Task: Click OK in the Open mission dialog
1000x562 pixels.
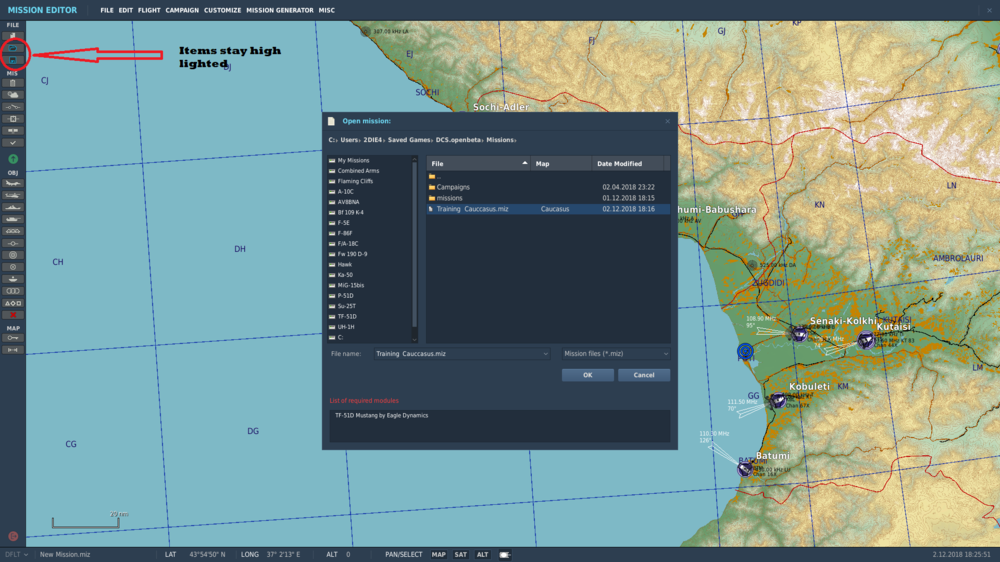Action: (x=587, y=375)
